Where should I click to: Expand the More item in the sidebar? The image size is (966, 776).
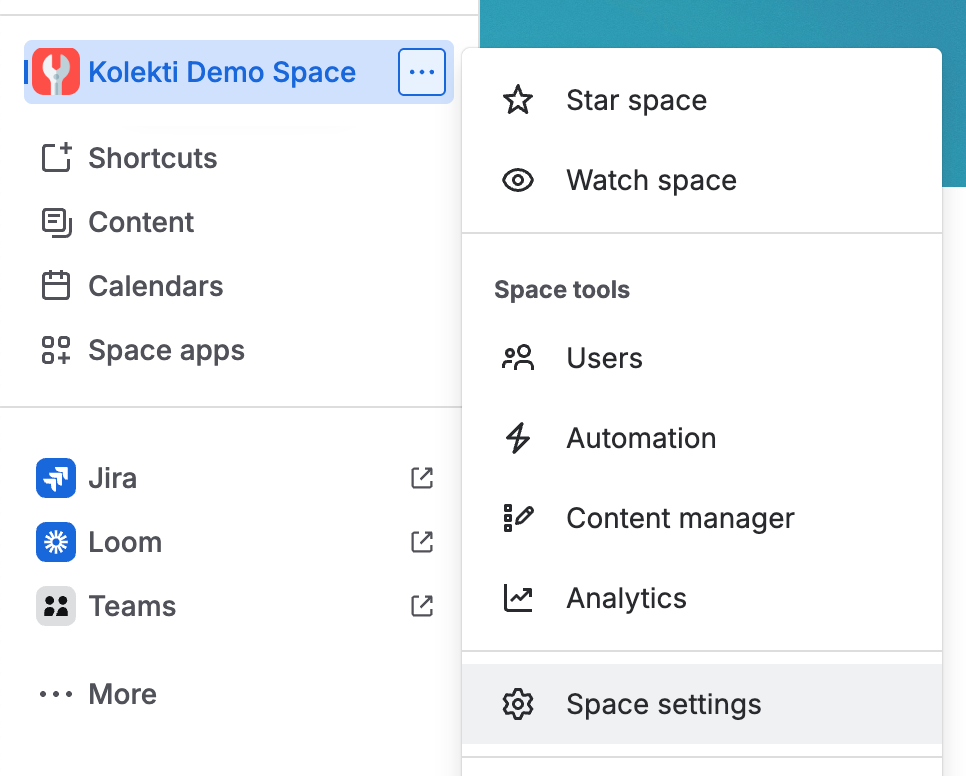click(122, 693)
